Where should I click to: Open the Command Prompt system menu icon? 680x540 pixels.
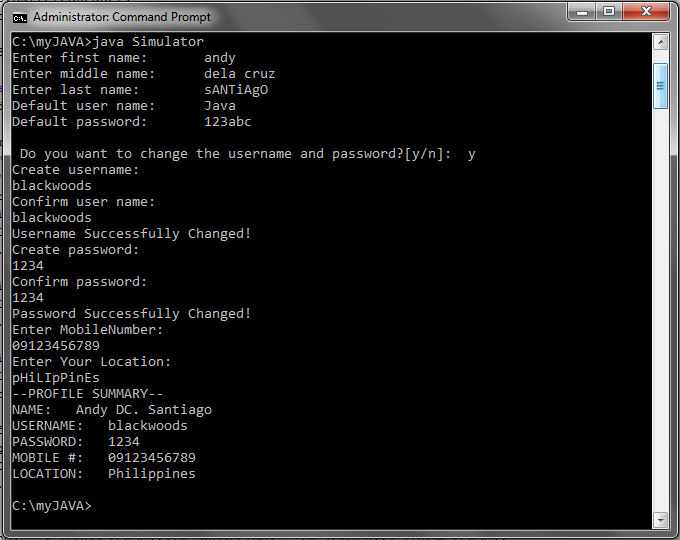(x=20, y=17)
